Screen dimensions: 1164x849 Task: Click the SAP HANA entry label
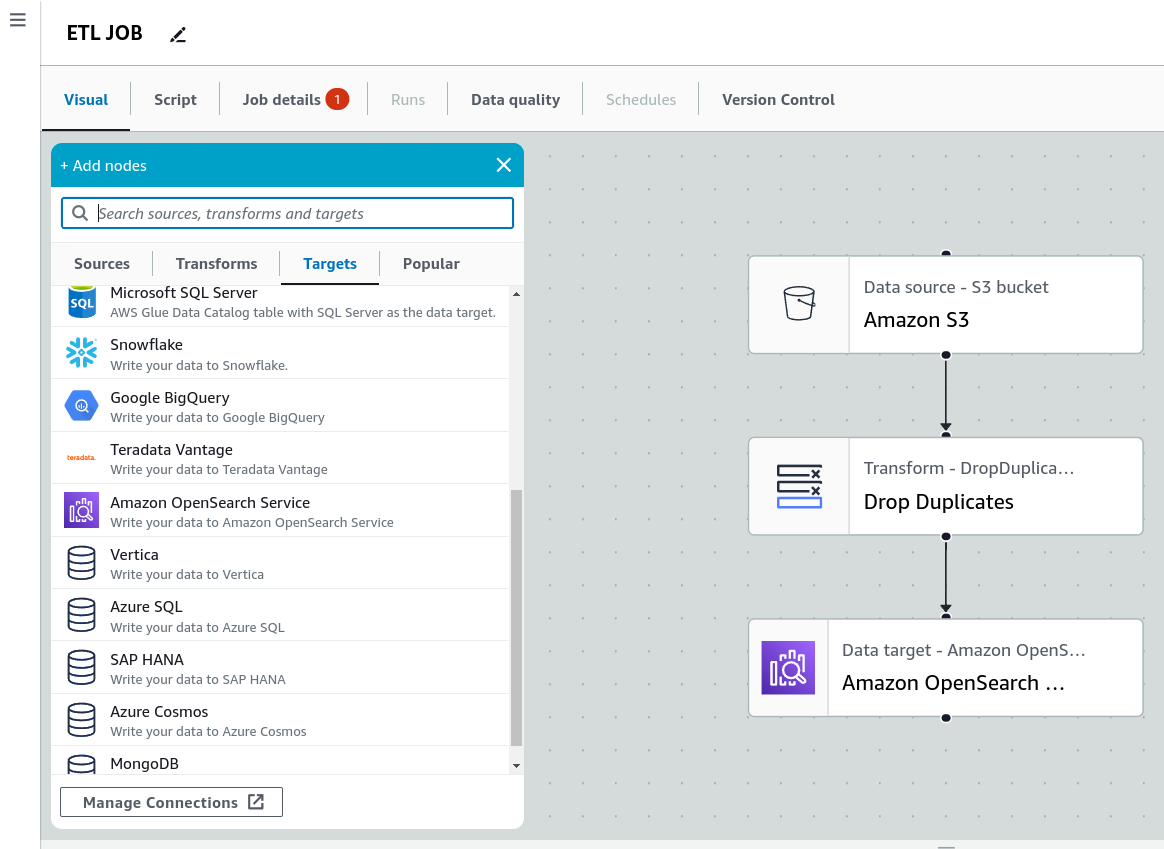click(x=147, y=660)
